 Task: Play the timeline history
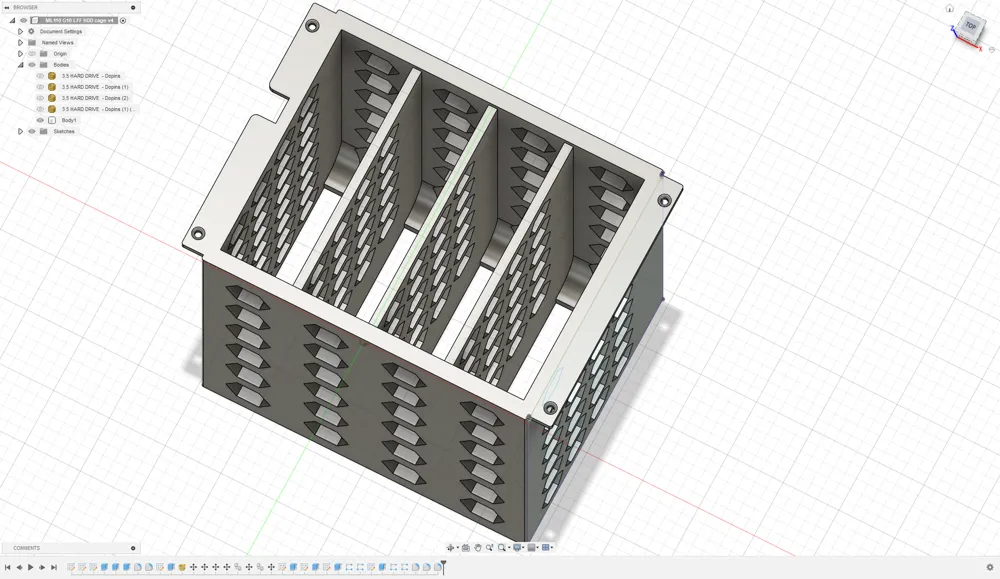[x=31, y=567]
